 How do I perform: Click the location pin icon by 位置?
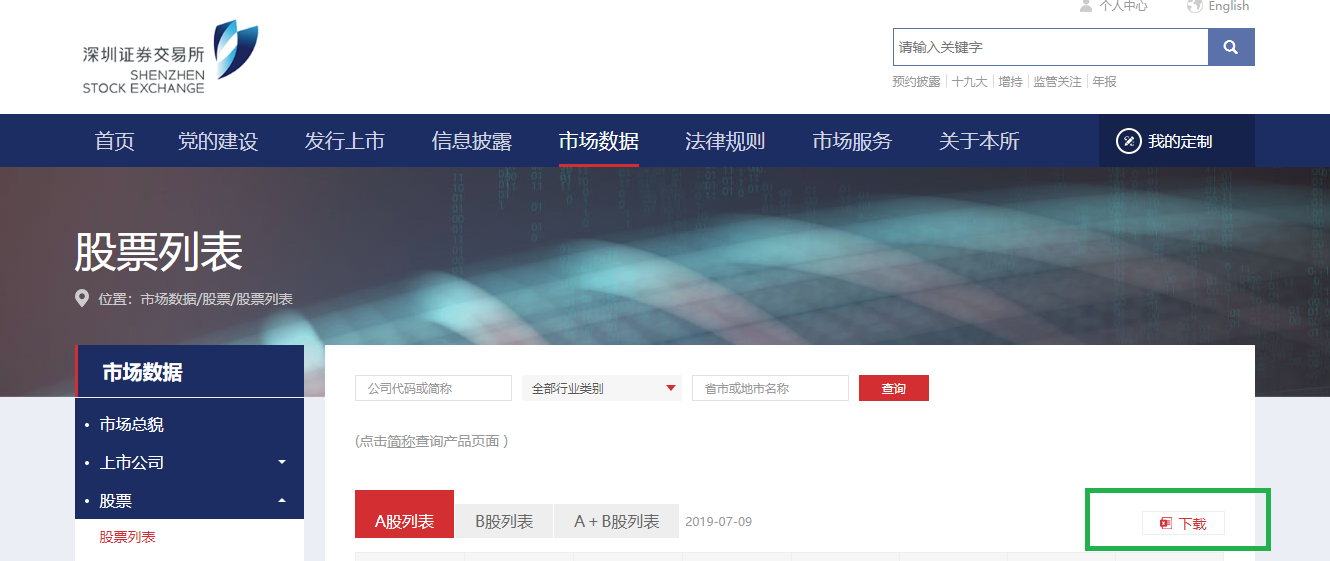point(82,298)
